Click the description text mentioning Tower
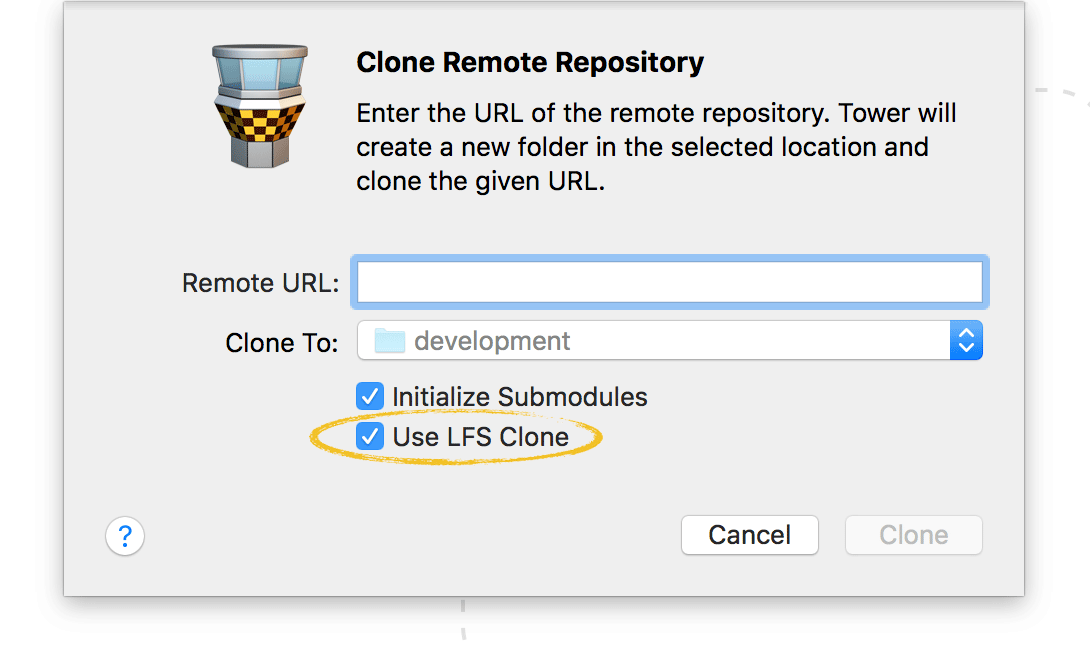This screenshot has width=1090, height=645. point(656,113)
